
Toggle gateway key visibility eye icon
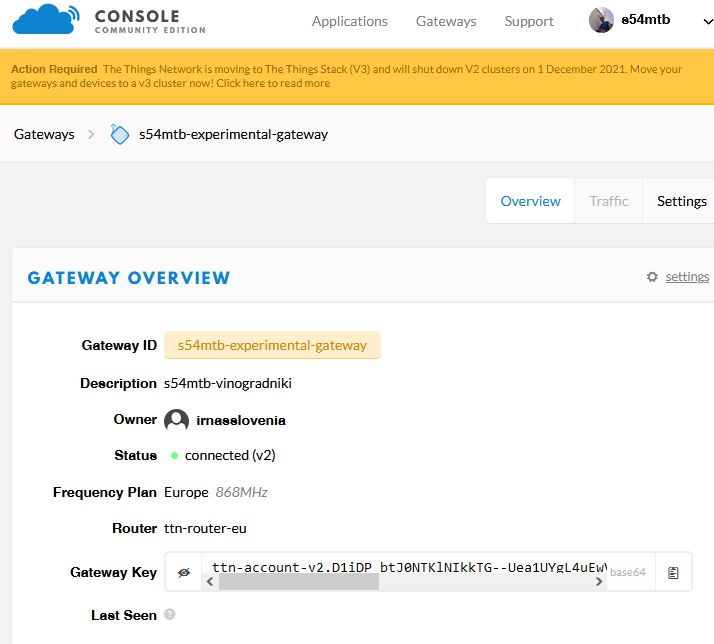tap(184, 572)
